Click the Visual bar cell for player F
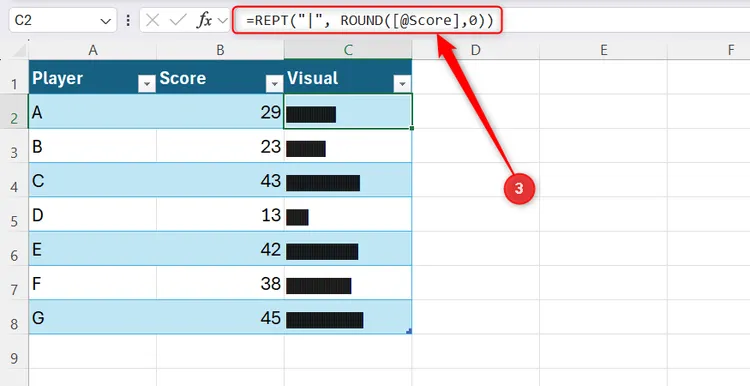750x386 pixels. tap(348, 283)
